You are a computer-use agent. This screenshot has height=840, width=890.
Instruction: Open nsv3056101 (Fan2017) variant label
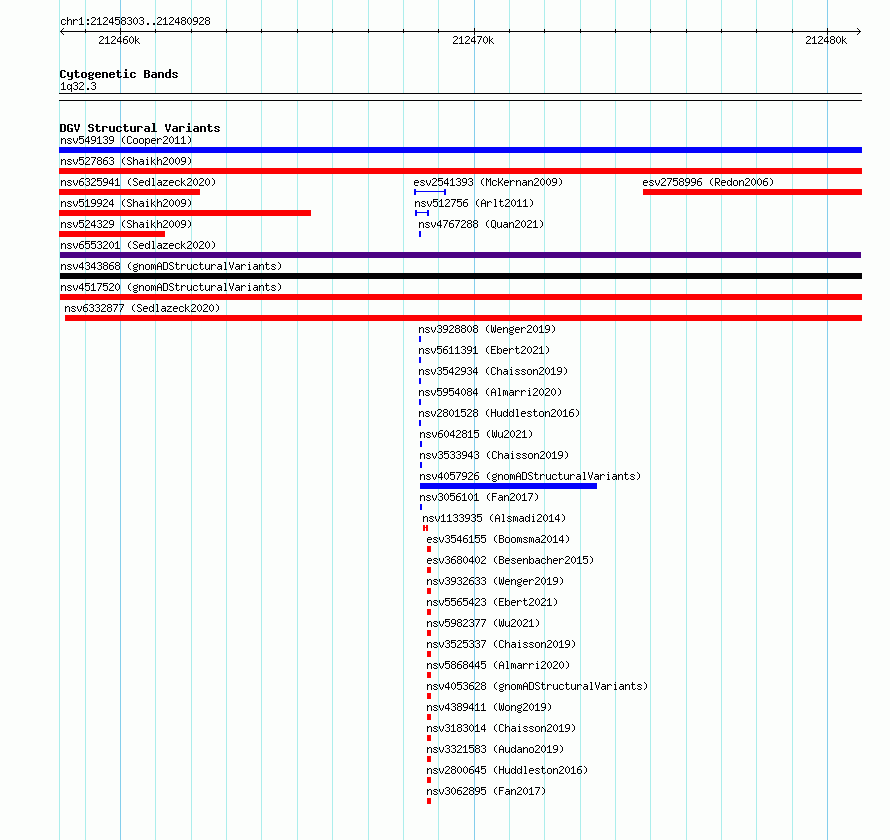[479, 497]
